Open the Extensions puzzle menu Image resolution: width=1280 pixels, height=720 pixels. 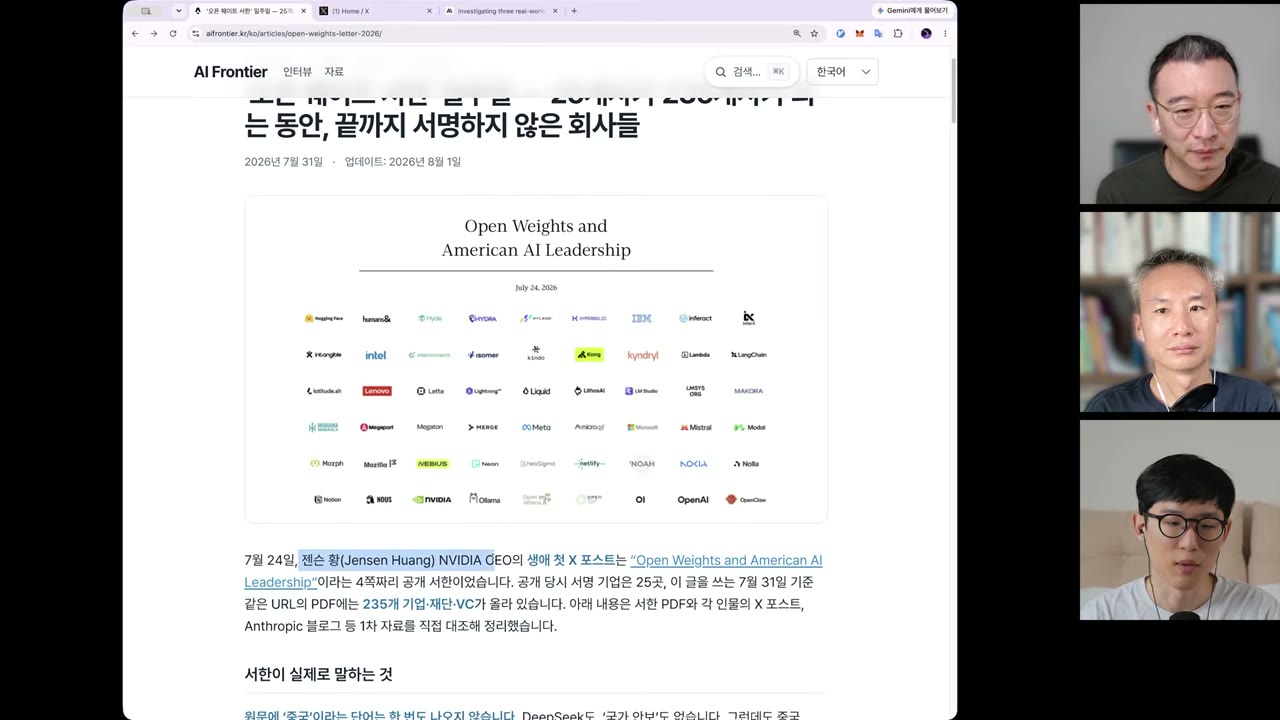tap(898, 33)
